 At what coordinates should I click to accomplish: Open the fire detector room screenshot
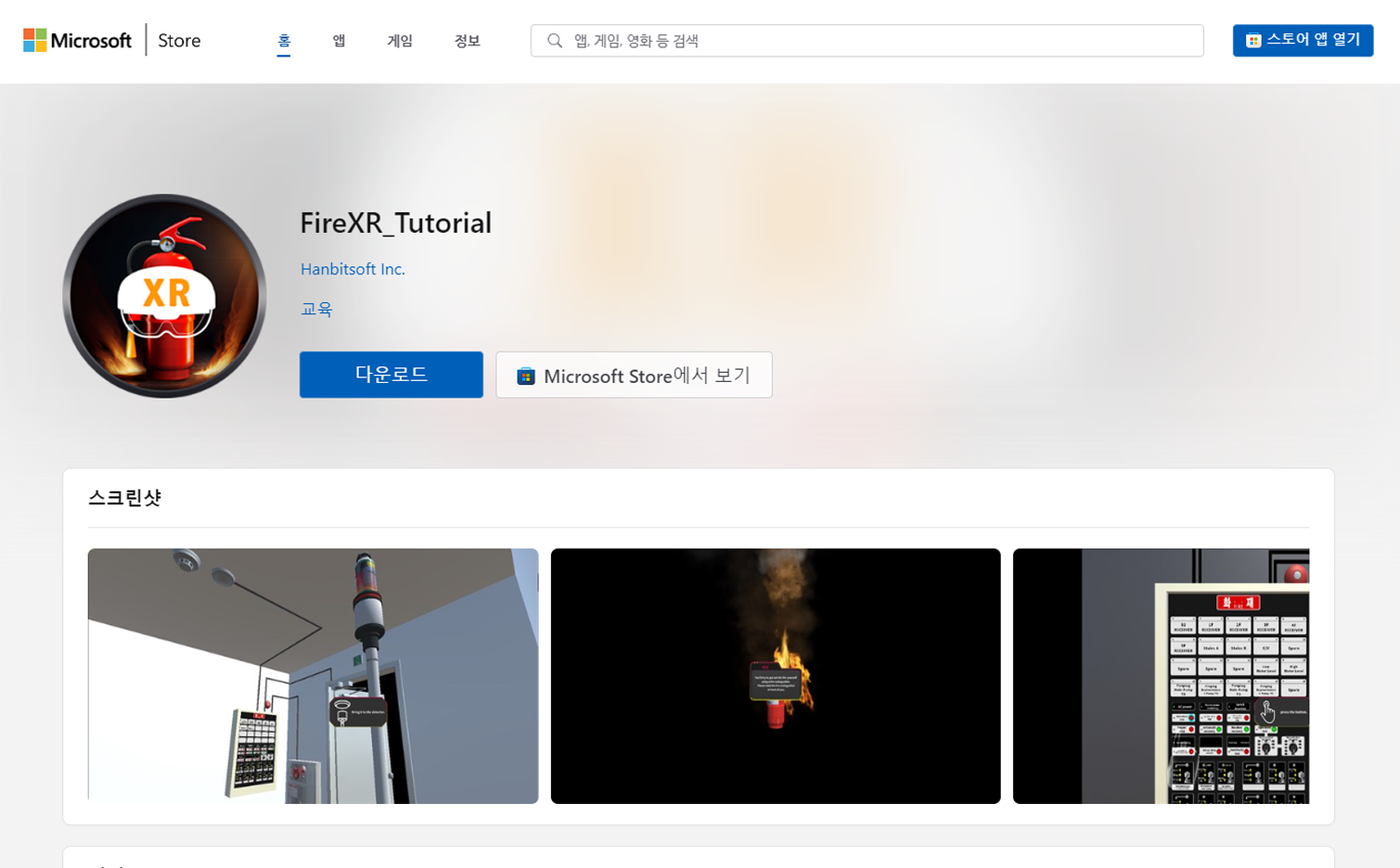[313, 676]
